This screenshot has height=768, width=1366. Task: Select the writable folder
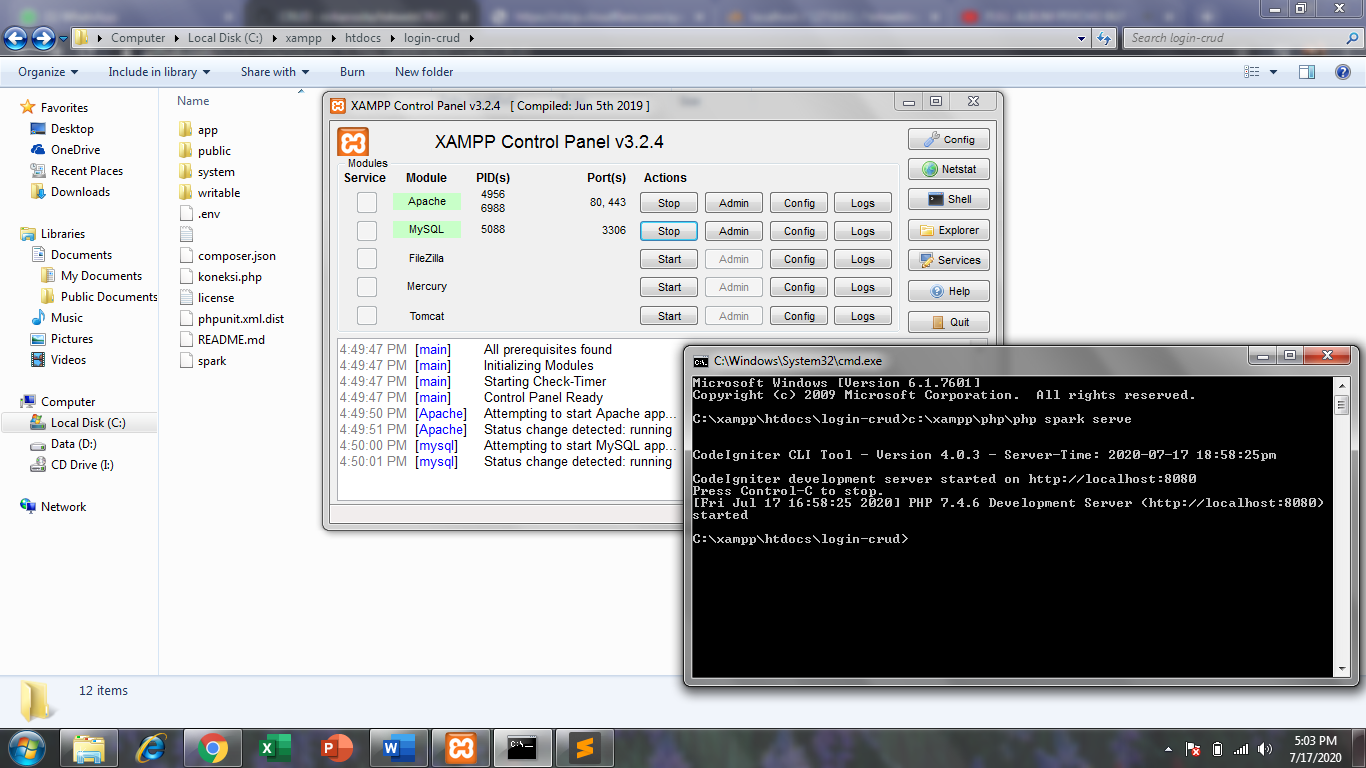[x=218, y=193]
